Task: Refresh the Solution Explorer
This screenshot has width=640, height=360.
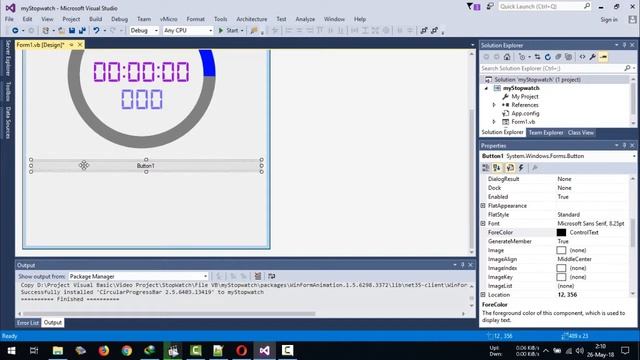Action: click(x=548, y=57)
